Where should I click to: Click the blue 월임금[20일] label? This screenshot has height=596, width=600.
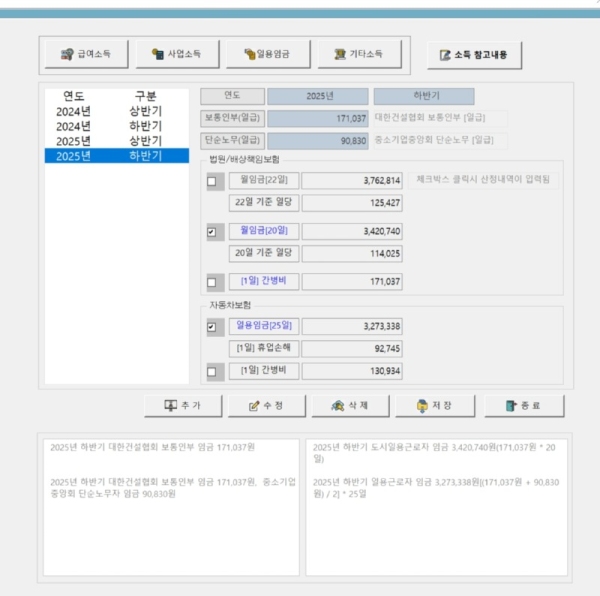click(x=264, y=231)
